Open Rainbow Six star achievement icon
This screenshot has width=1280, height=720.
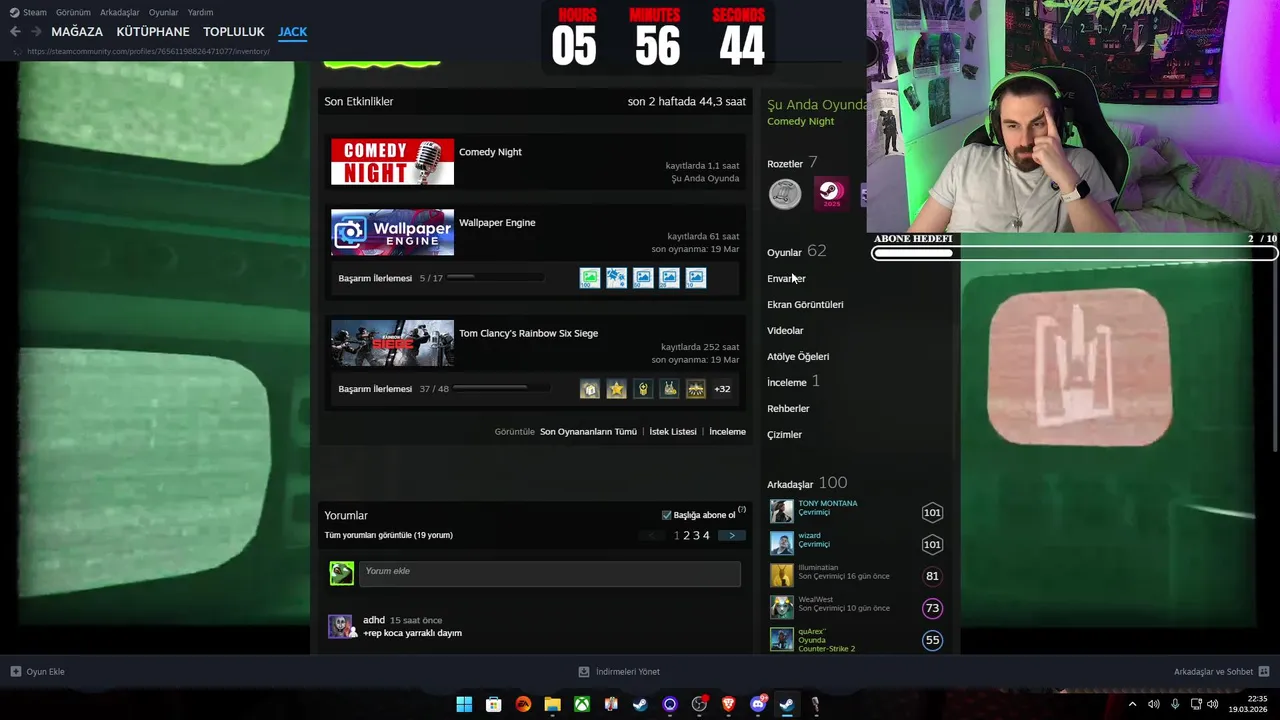click(616, 389)
